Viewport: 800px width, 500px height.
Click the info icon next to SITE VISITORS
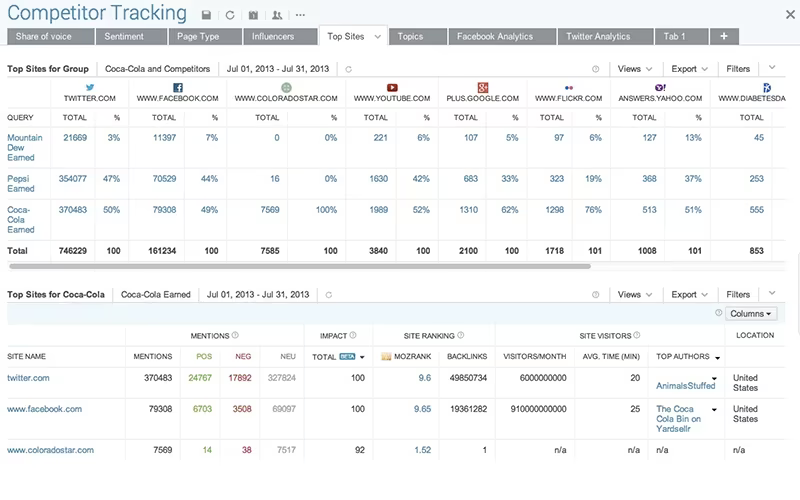click(x=637, y=335)
